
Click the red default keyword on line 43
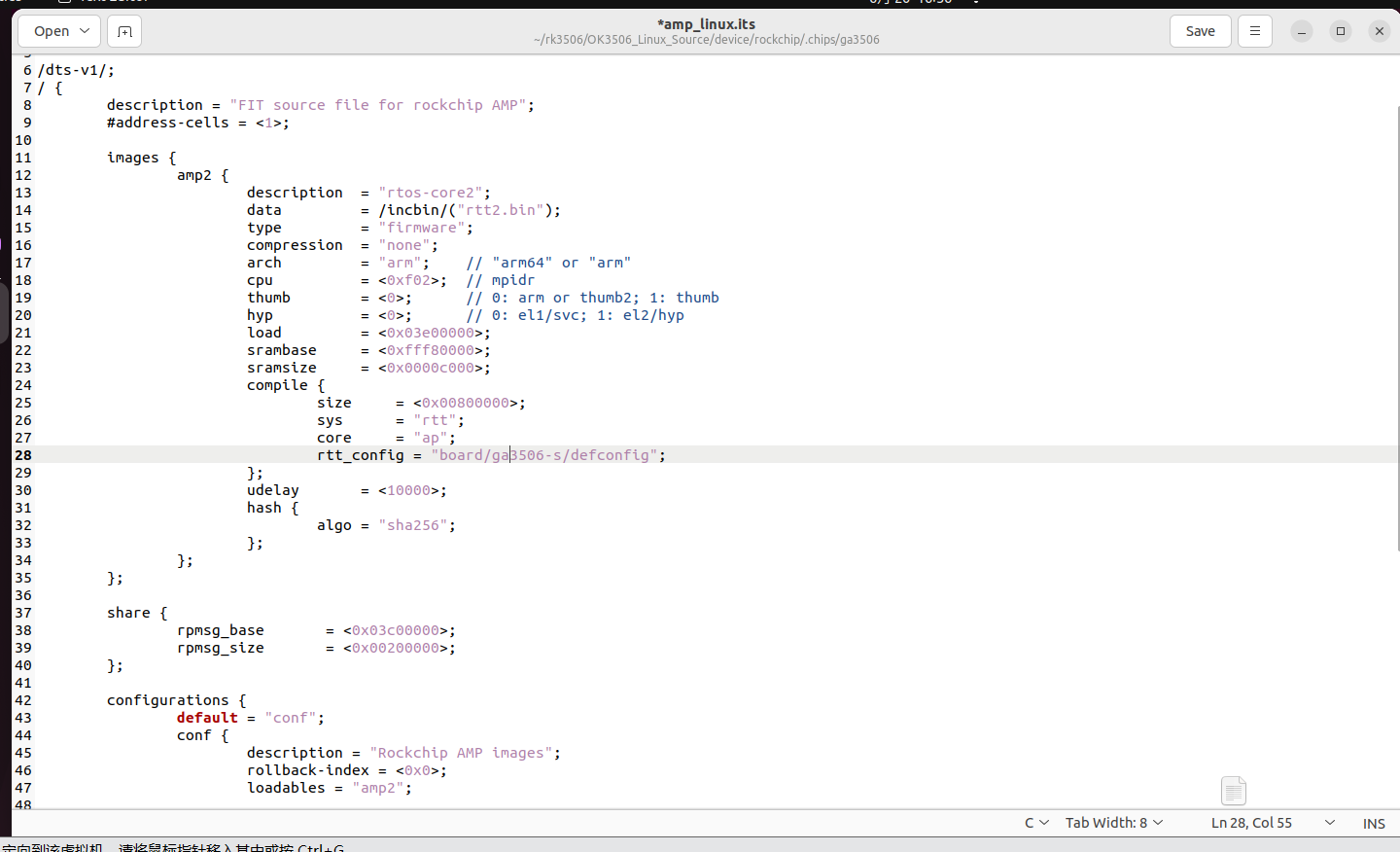[207, 718]
